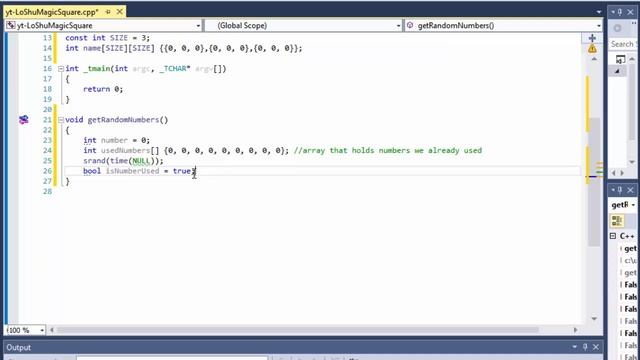640x360 pixels.
Task: Click the yellow warning indicator icon
Action: 592,49
